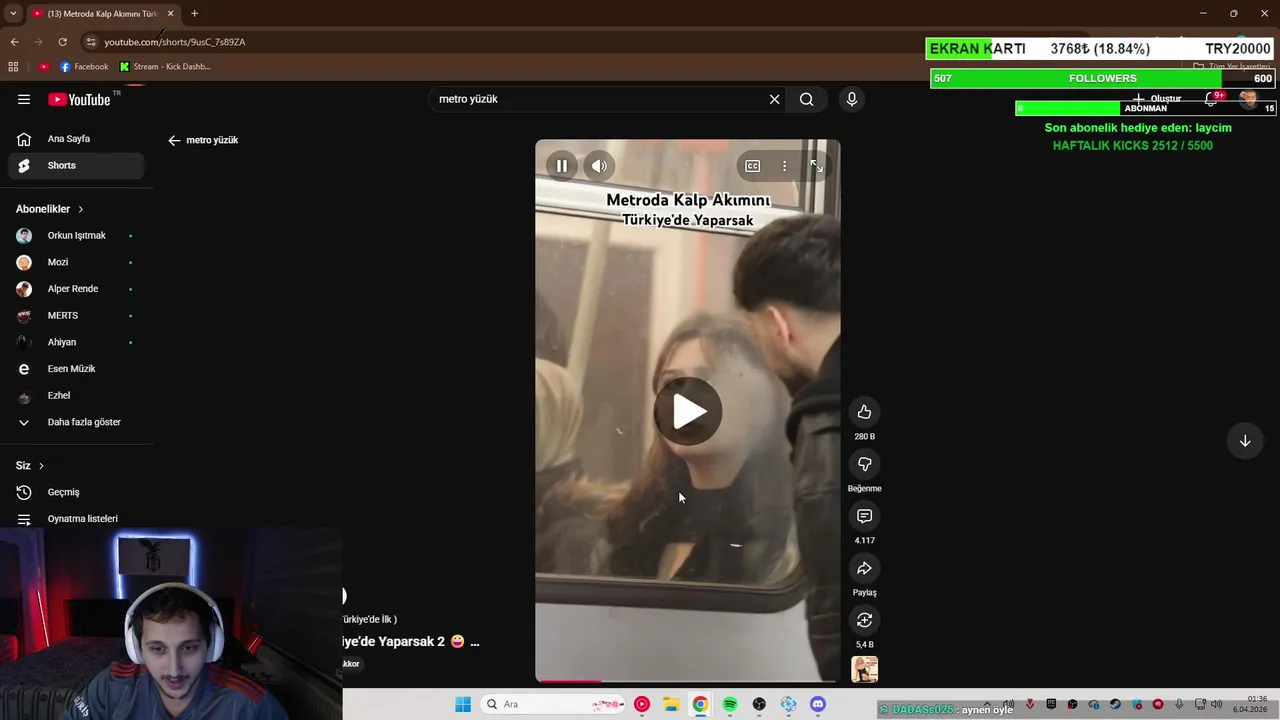Expand the 'Siz' section chevron
Image resolution: width=1280 pixels, height=720 pixels.
point(41,466)
